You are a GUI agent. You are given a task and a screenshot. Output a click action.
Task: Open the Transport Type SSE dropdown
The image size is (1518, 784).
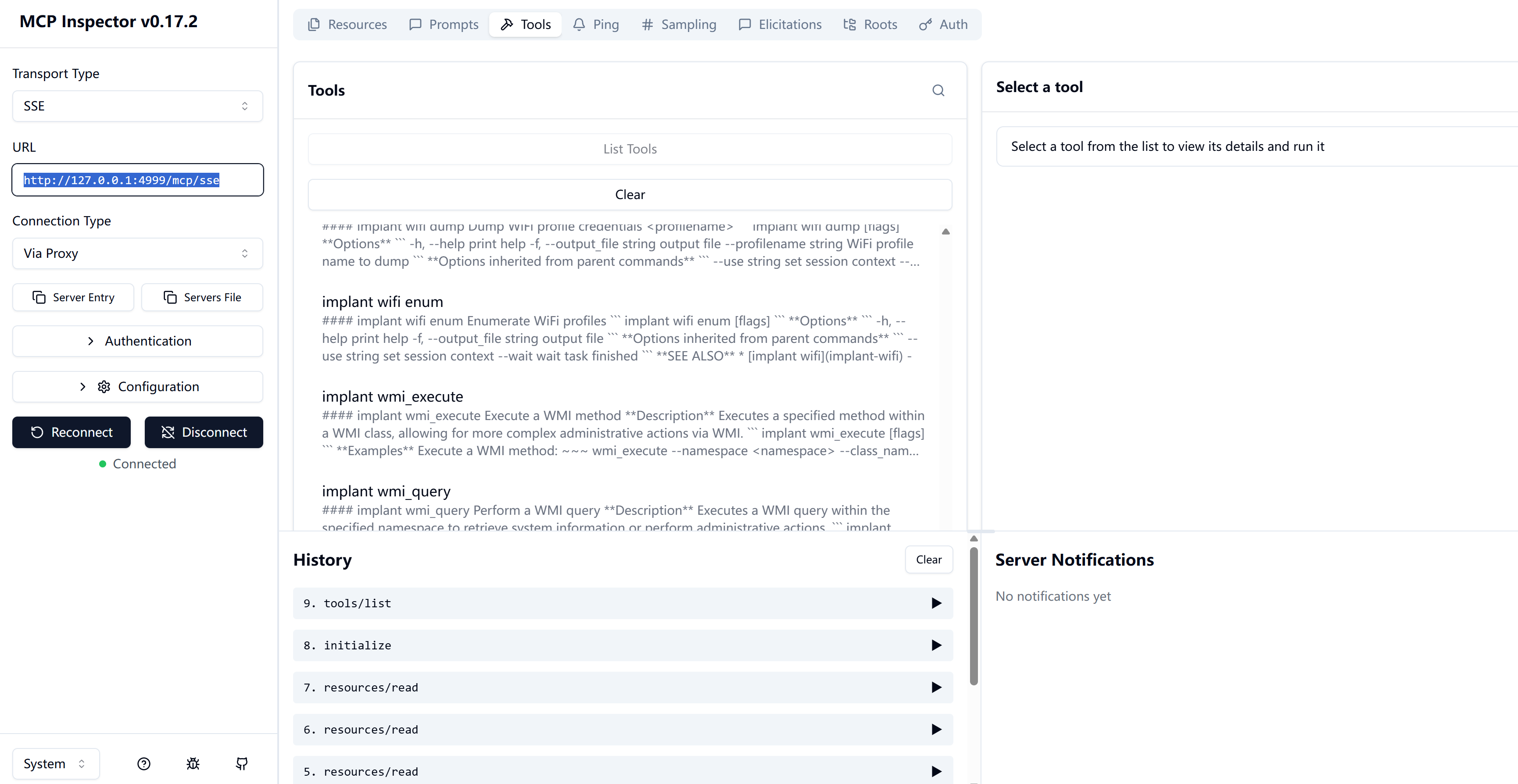[137, 106]
